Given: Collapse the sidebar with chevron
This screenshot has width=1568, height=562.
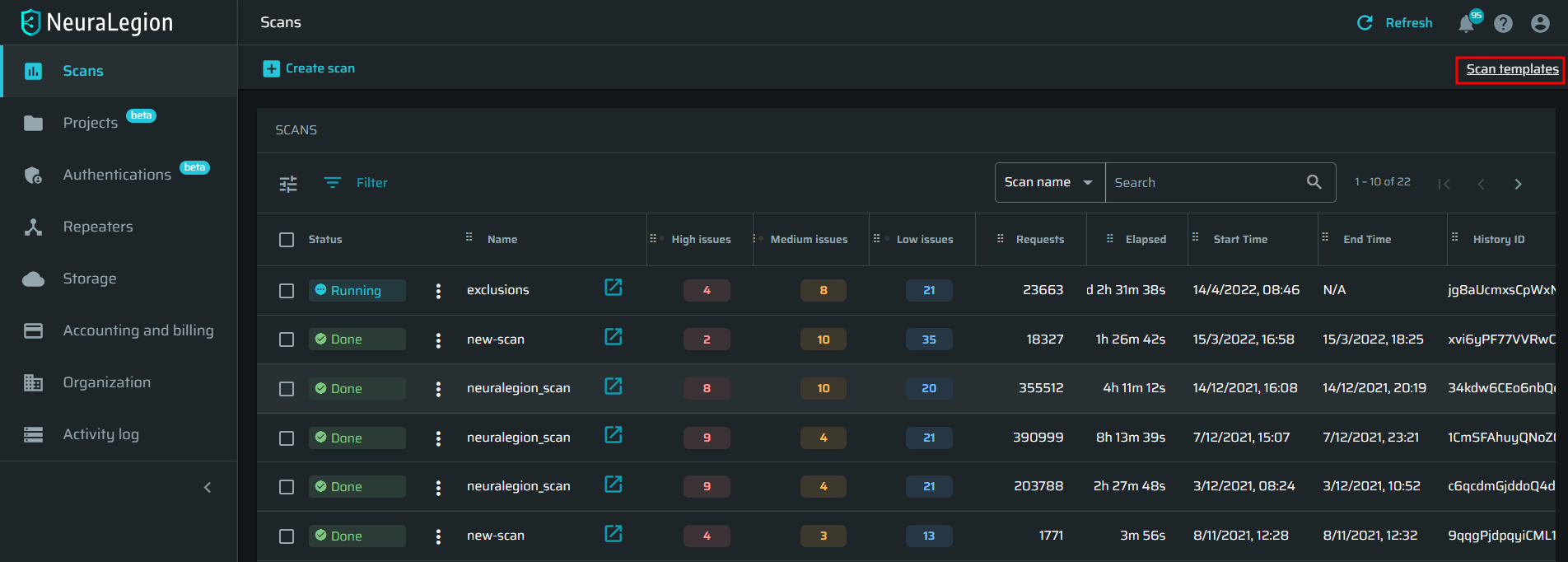Looking at the screenshot, I should [x=208, y=487].
